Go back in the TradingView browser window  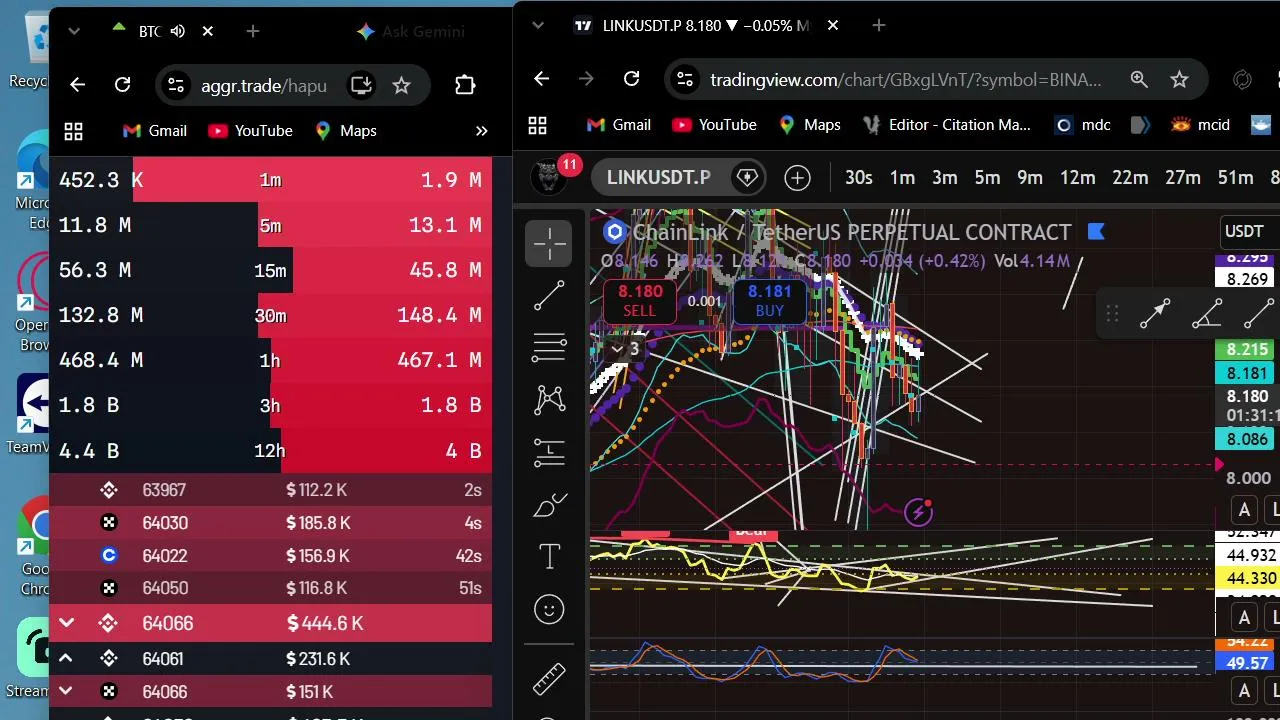click(541, 79)
